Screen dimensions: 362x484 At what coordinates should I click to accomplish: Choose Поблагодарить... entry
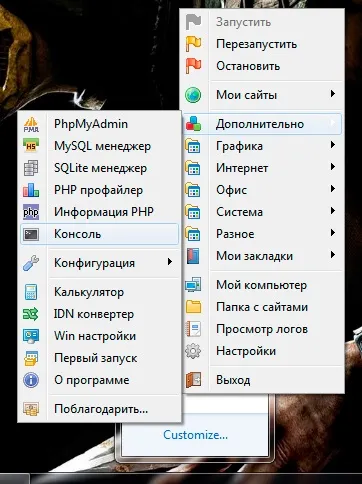pyautogui.click(x=100, y=409)
